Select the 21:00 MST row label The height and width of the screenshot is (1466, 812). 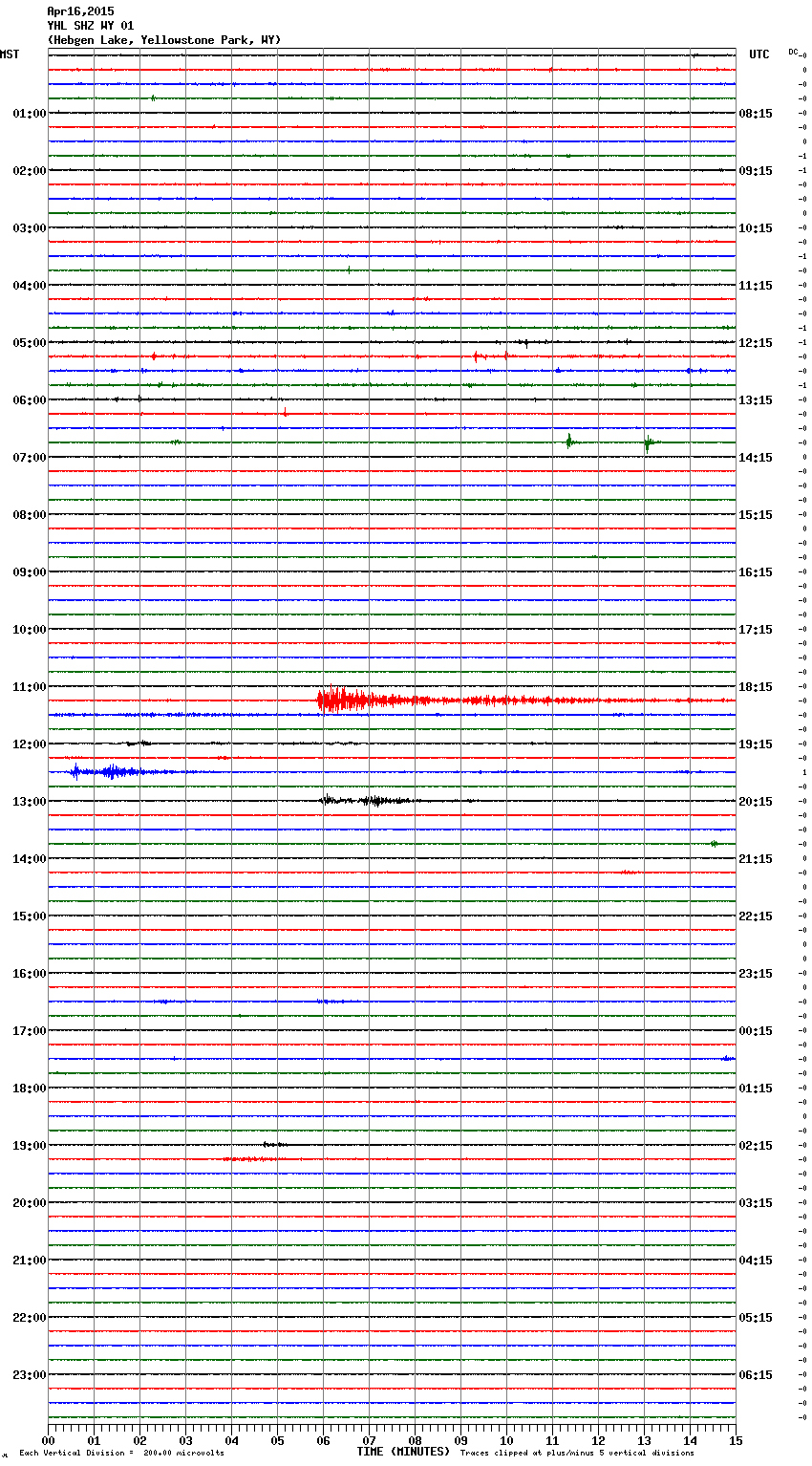[x=30, y=1261]
